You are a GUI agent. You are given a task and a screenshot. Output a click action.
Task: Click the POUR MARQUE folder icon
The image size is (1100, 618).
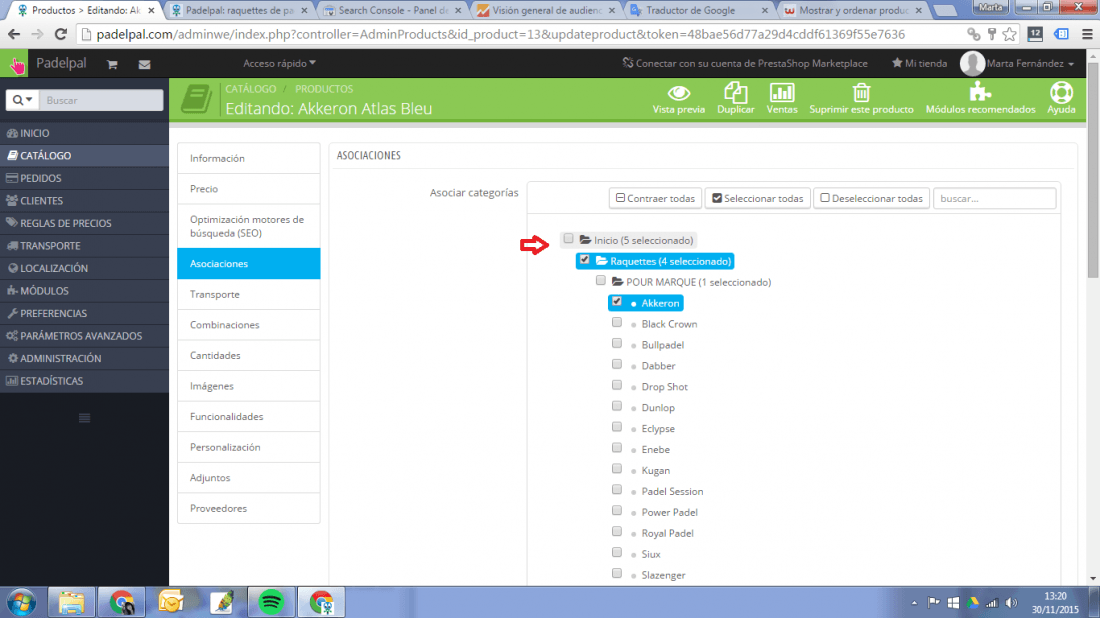[x=617, y=282]
